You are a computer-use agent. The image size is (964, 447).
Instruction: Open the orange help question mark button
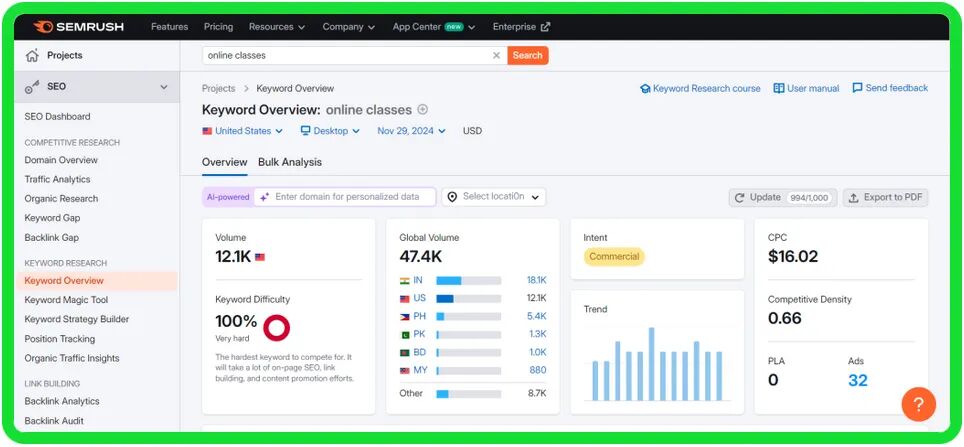point(918,404)
